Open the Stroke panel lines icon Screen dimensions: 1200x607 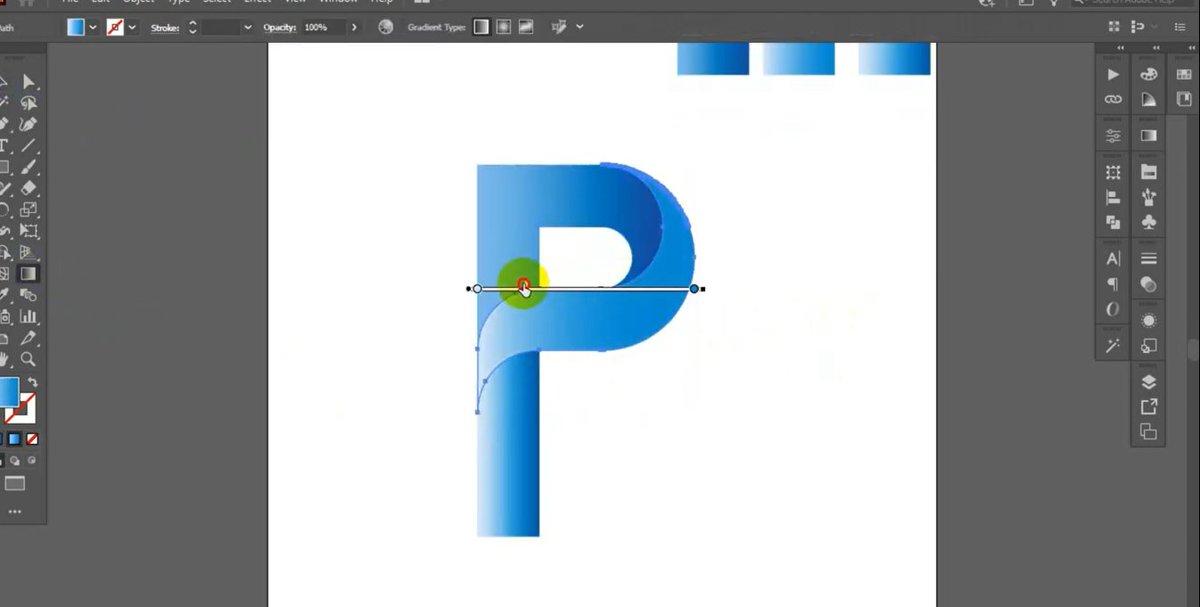[1149, 259]
